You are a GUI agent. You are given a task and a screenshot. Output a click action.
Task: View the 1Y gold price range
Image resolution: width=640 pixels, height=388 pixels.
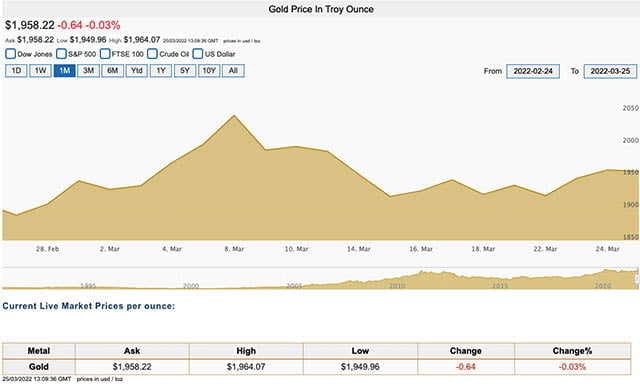point(161,71)
